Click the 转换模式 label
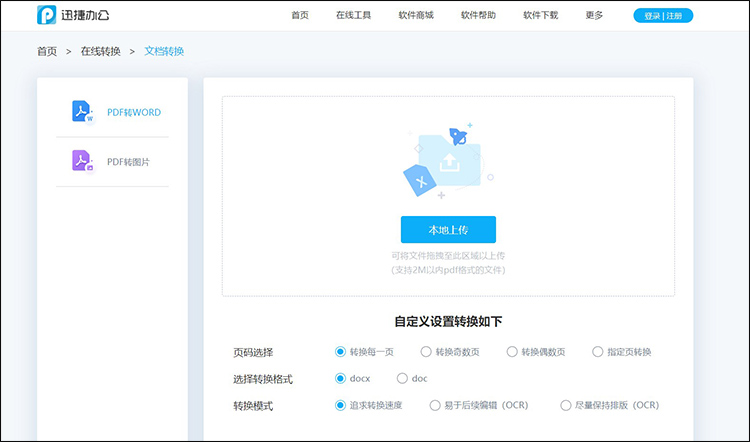750x442 pixels. pos(253,406)
